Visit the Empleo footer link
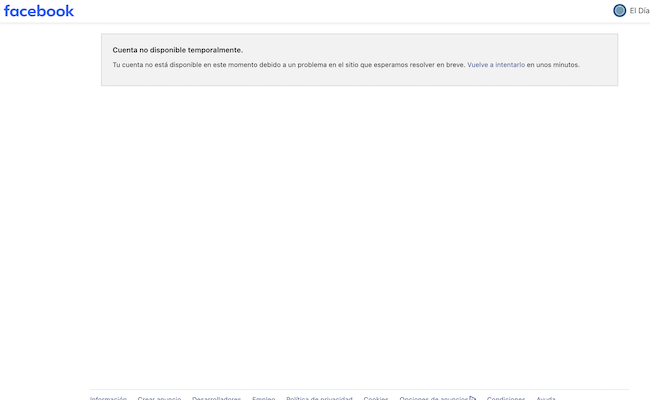Screen dimensions: 650x400 263,398
